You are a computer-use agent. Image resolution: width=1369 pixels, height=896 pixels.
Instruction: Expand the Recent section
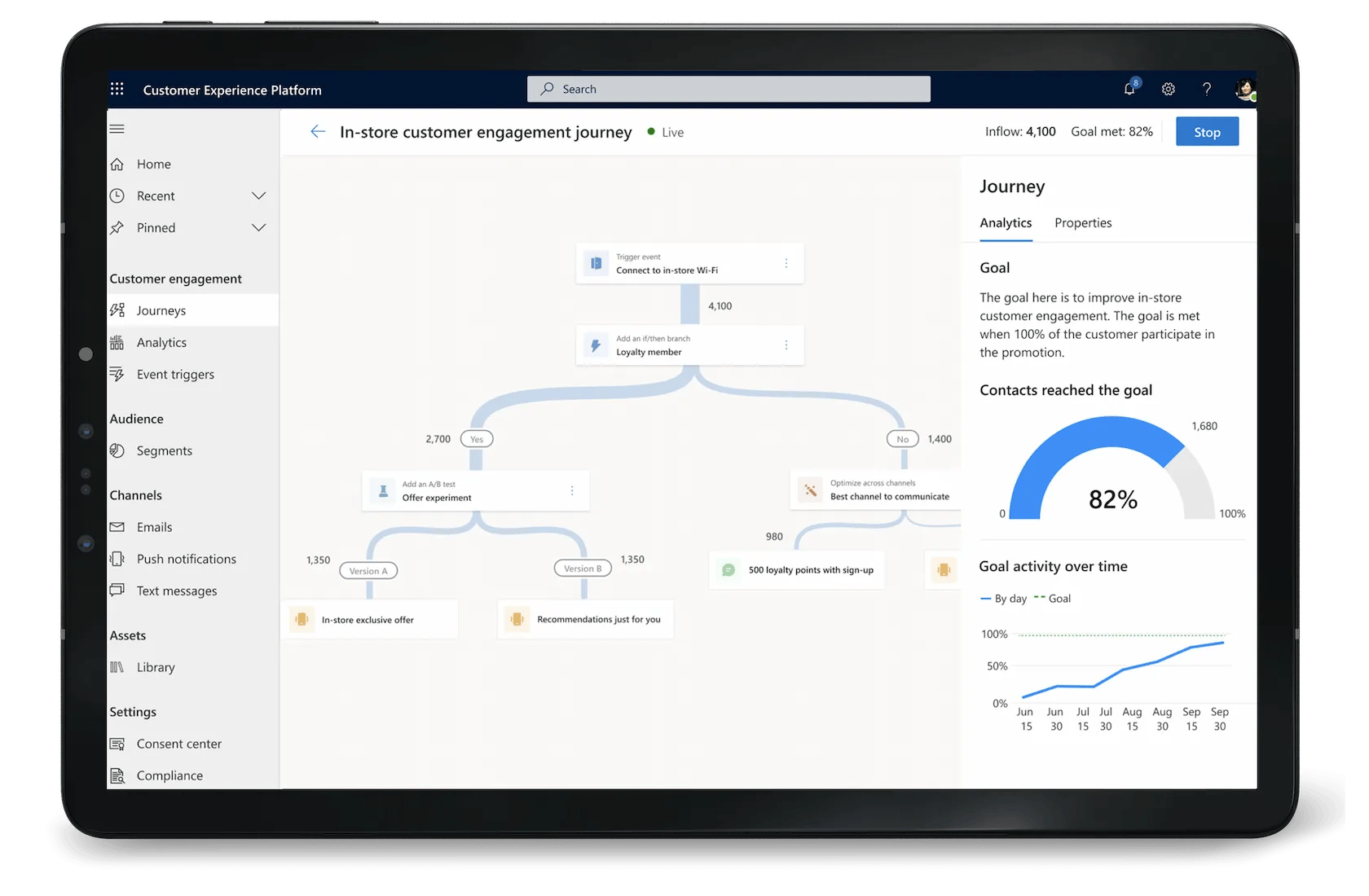point(258,195)
